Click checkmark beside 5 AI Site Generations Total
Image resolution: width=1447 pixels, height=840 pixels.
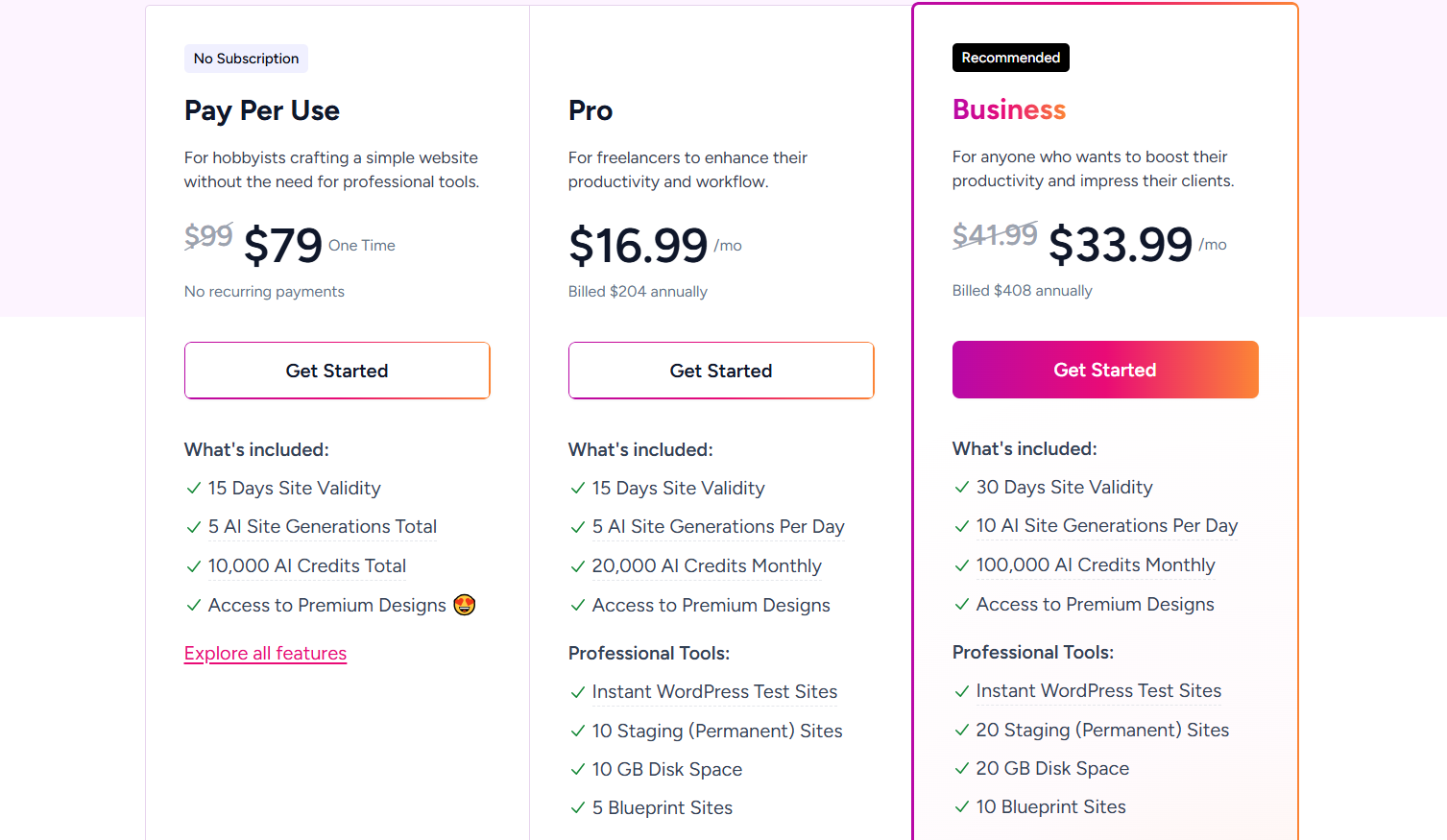click(x=193, y=527)
